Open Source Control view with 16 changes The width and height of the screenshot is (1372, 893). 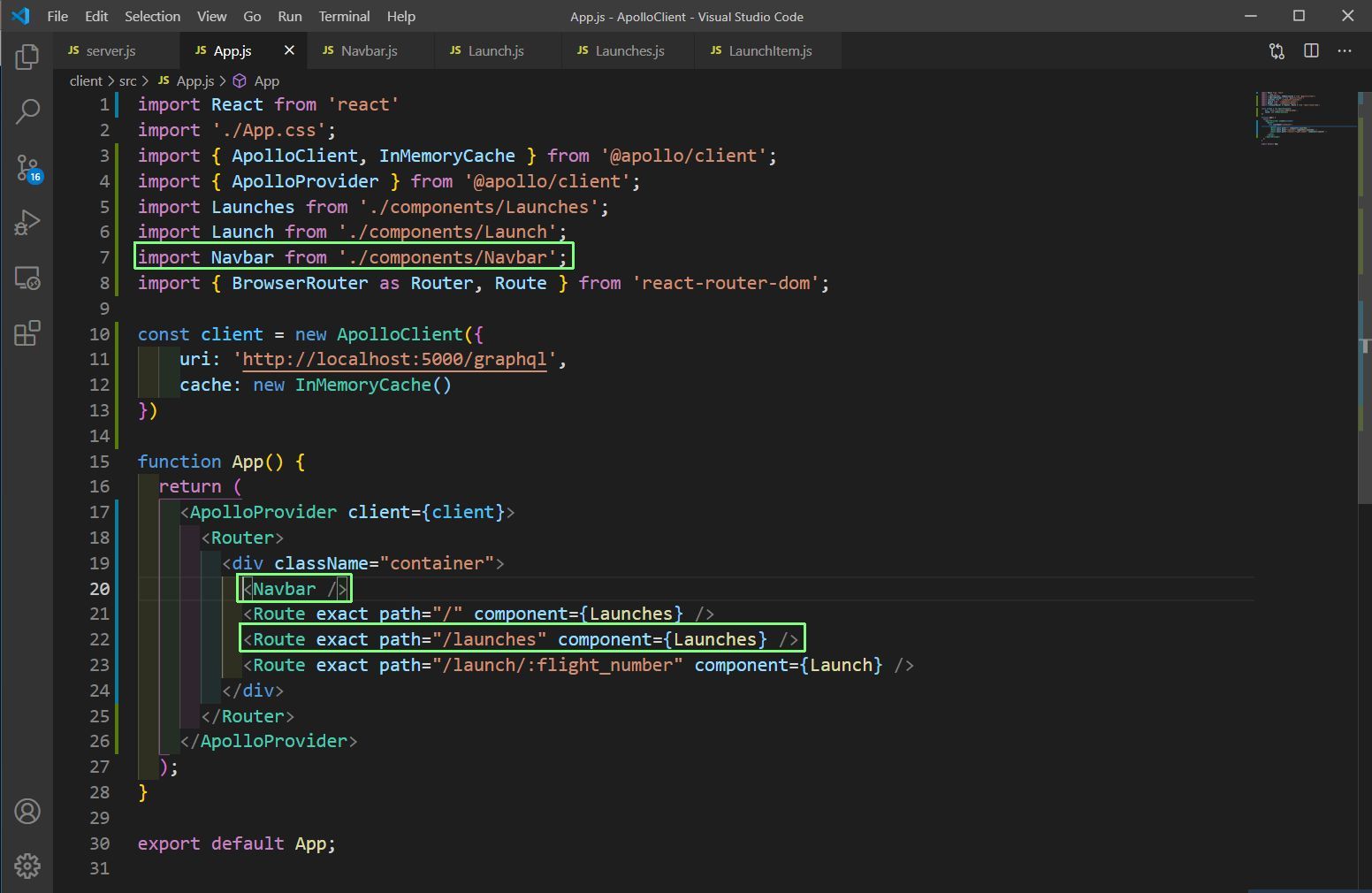(x=27, y=167)
